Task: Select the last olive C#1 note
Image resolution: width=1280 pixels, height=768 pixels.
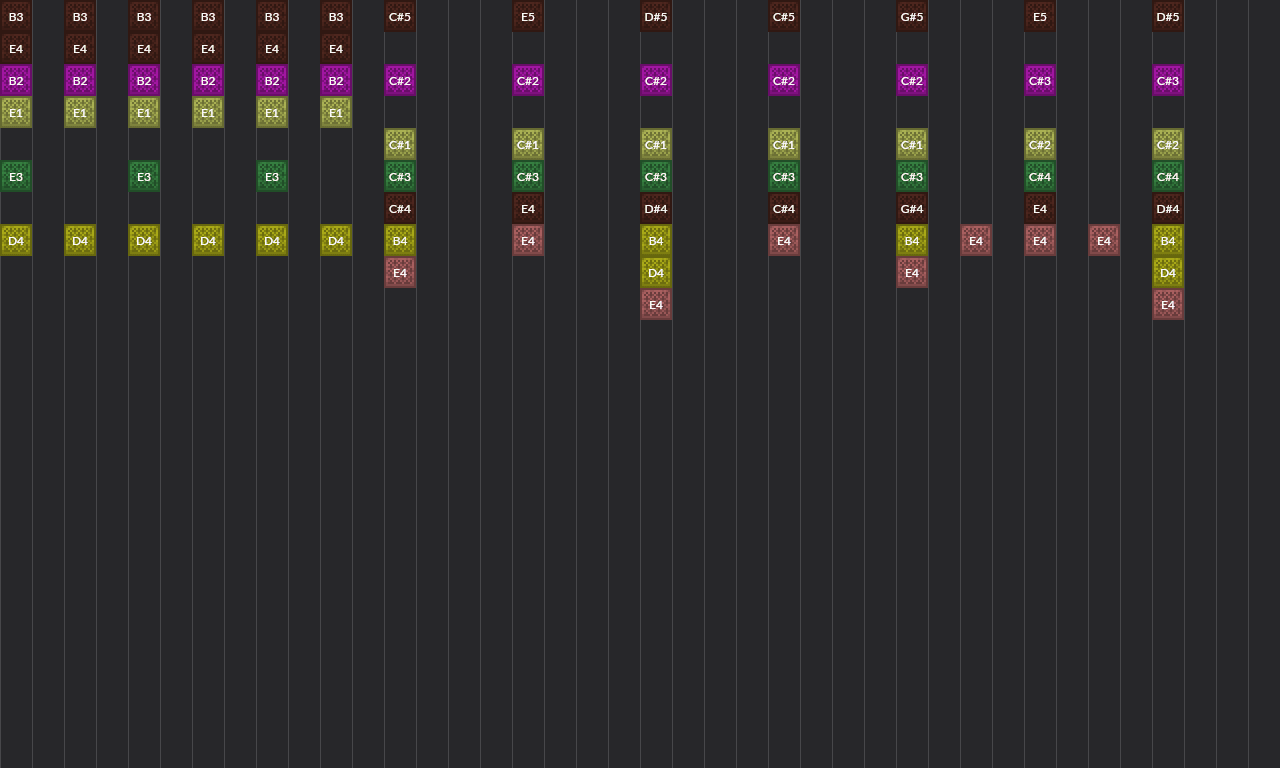Action: point(912,144)
